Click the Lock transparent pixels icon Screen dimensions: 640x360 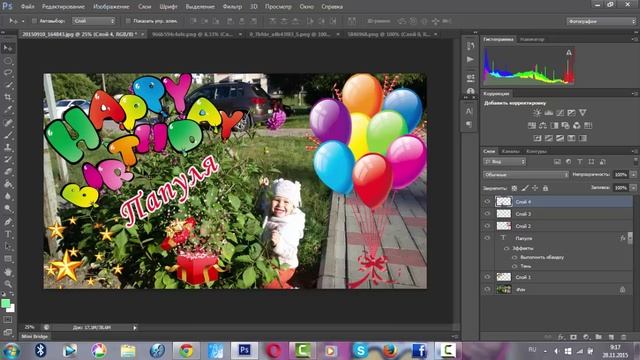(x=514, y=188)
